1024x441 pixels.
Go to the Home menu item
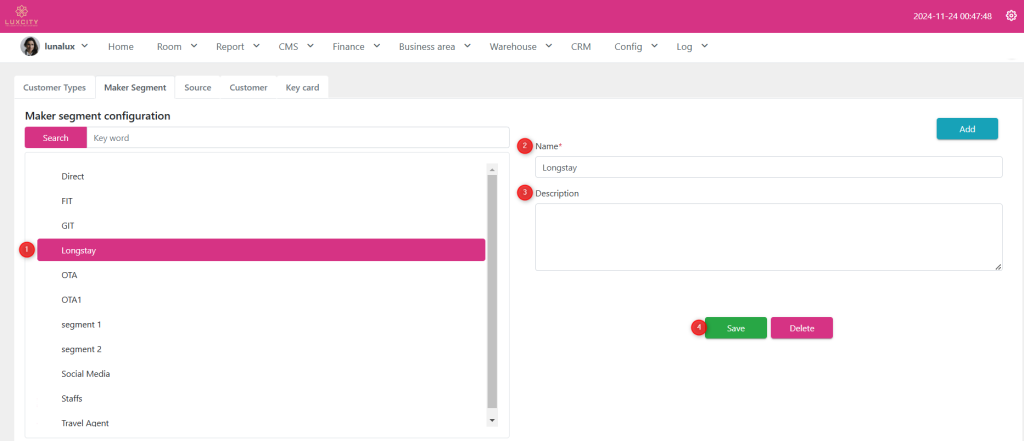(x=120, y=47)
